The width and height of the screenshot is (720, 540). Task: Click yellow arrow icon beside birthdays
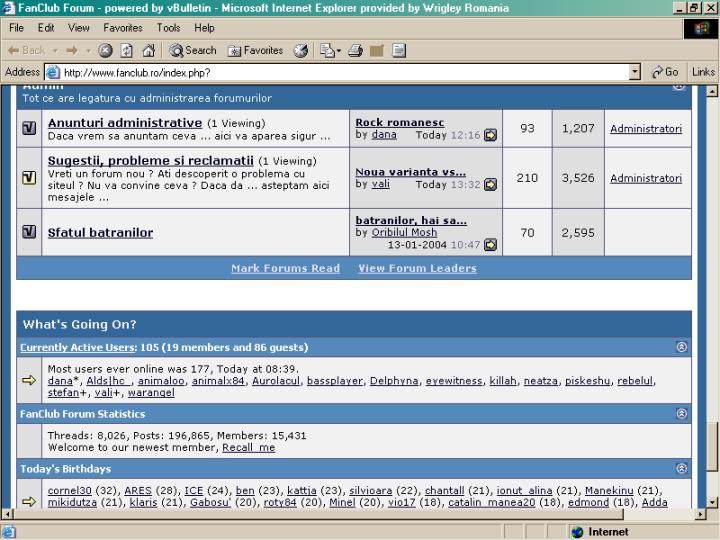(29, 501)
